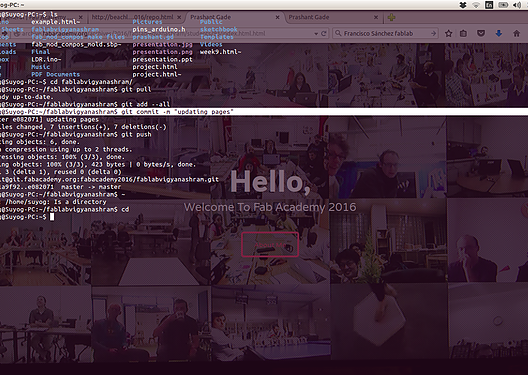Click LDR.ino~ in the terminal listing
528x375 pixels.
46,60
